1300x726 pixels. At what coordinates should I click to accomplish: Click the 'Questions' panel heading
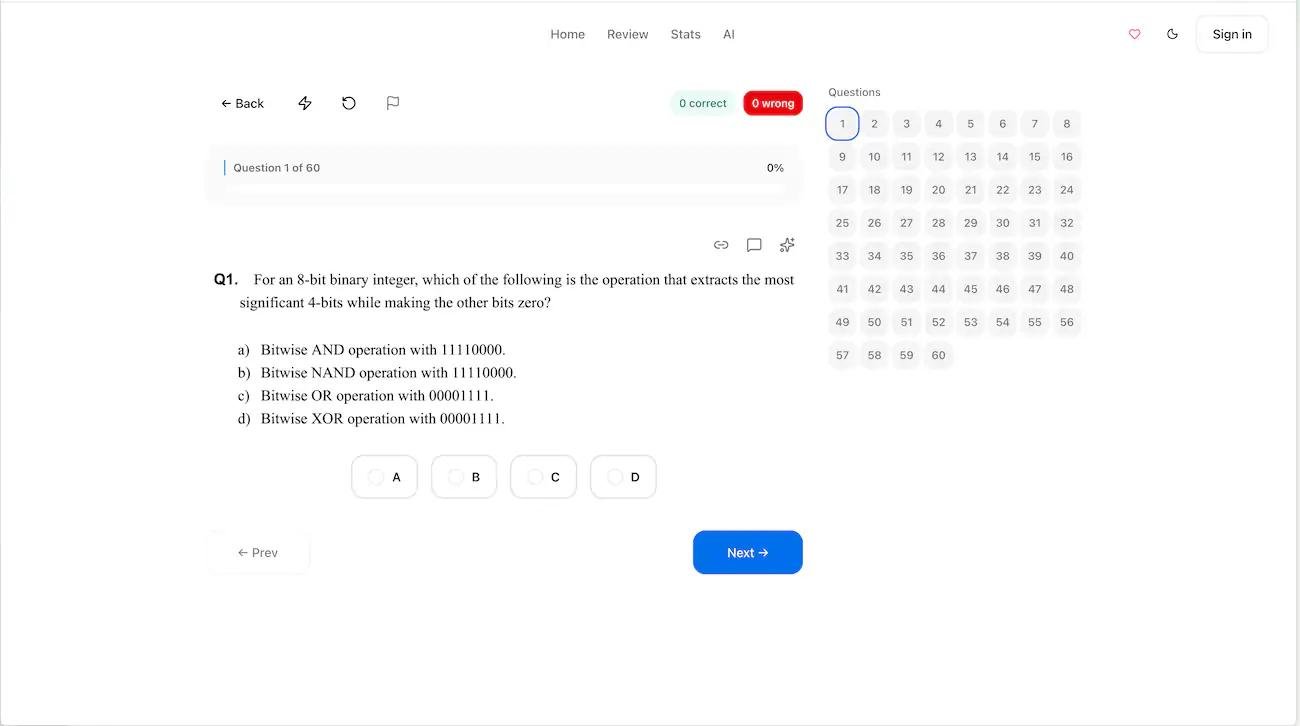click(x=854, y=92)
